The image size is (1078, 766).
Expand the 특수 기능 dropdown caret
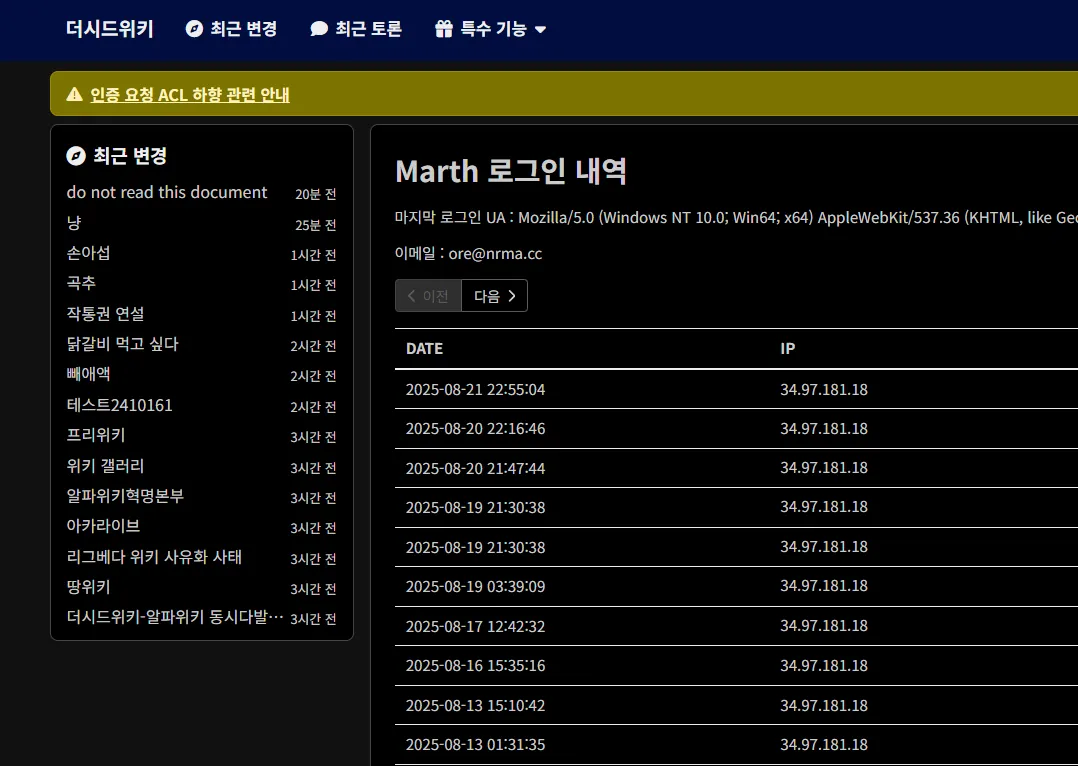(x=540, y=30)
